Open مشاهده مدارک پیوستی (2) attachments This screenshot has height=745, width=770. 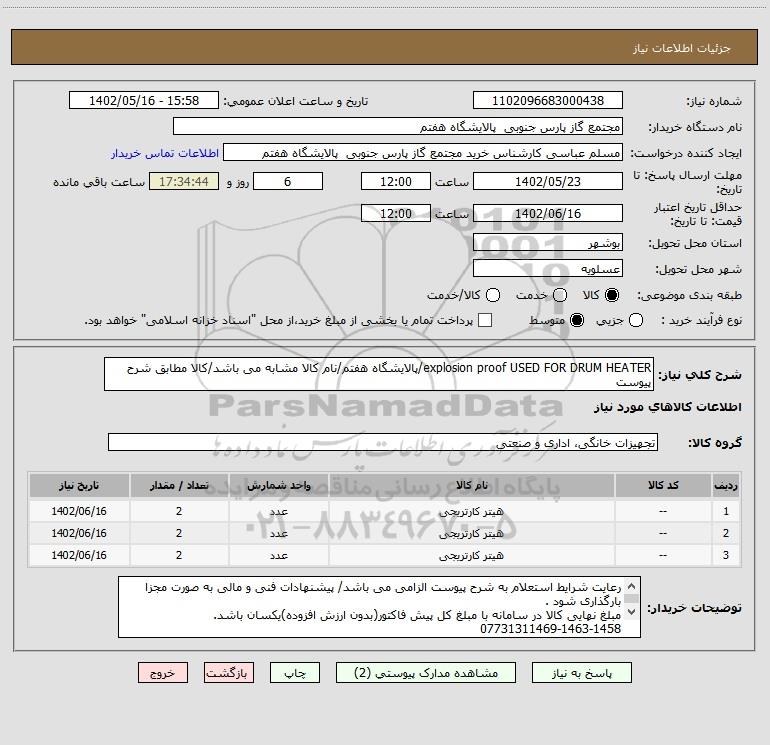point(426,673)
